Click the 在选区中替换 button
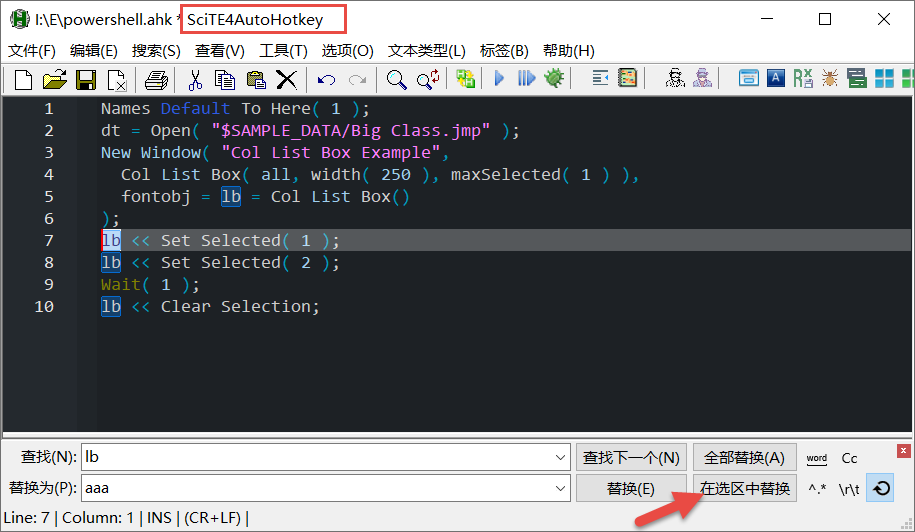This screenshot has width=915, height=532. tap(745, 488)
